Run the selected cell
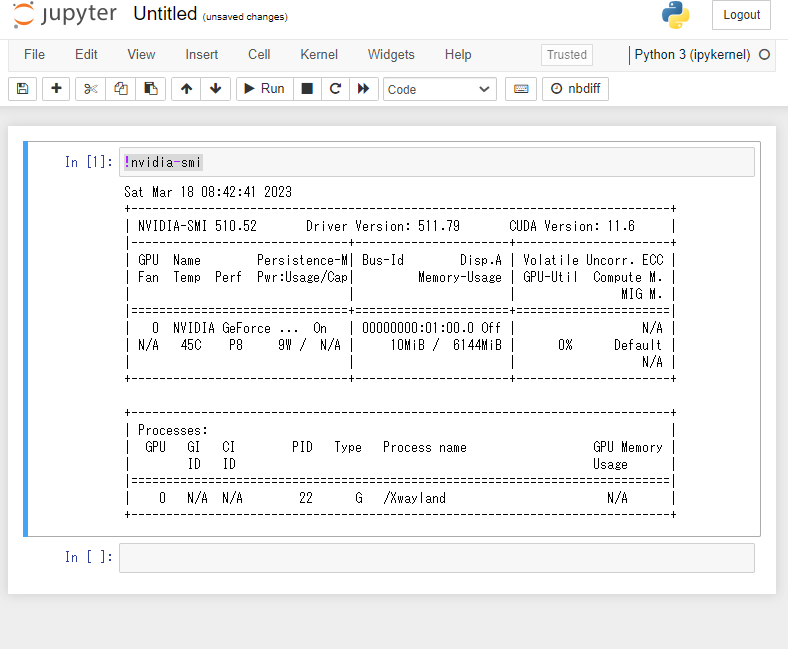The width and height of the screenshot is (788, 649). tap(264, 89)
